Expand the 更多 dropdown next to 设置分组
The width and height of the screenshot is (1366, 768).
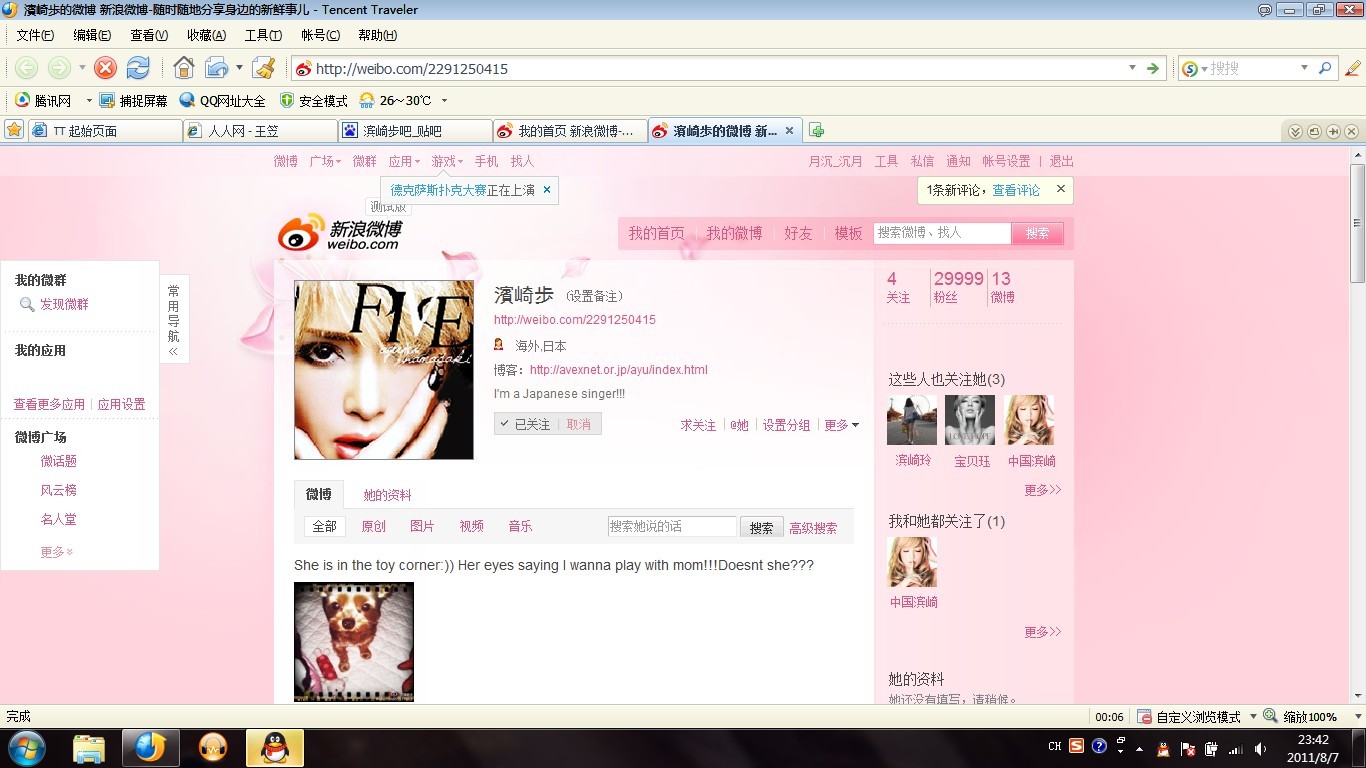click(841, 425)
